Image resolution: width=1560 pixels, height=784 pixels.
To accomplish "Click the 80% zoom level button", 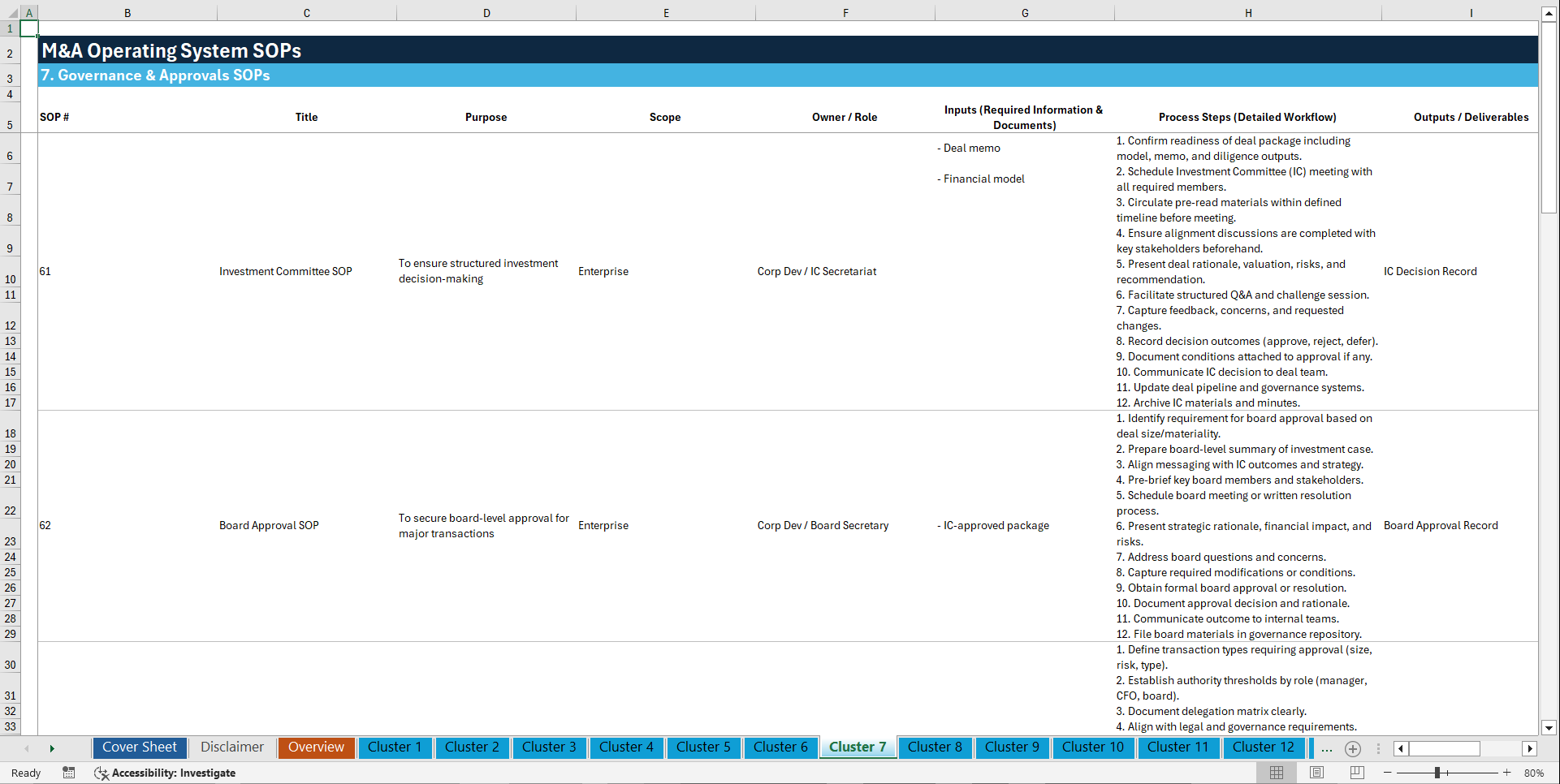I will (1534, 773).
